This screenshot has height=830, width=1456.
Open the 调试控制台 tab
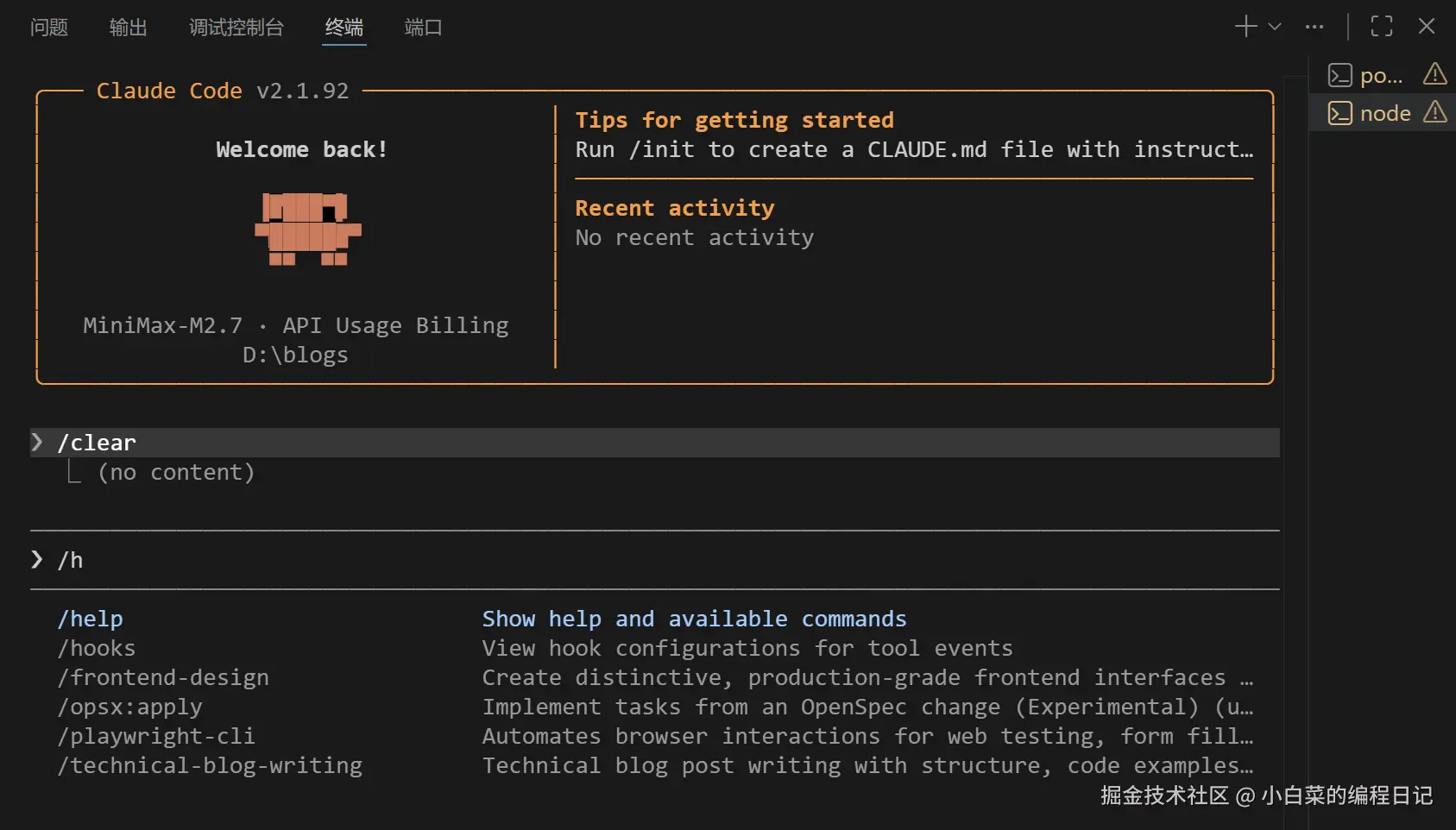(x=236, y=28)
